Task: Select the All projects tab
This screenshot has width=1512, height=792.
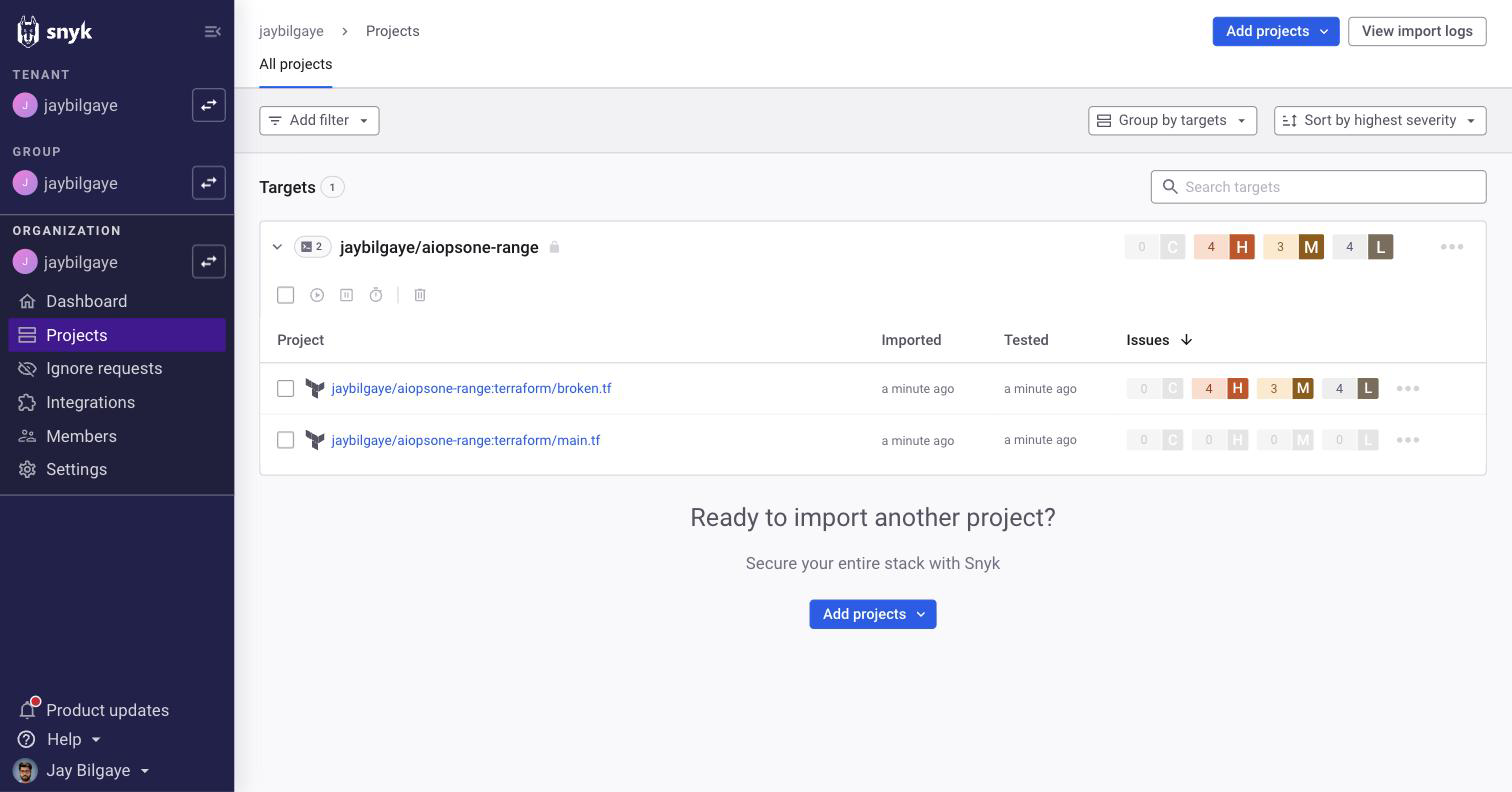Action: coord(295,64)
